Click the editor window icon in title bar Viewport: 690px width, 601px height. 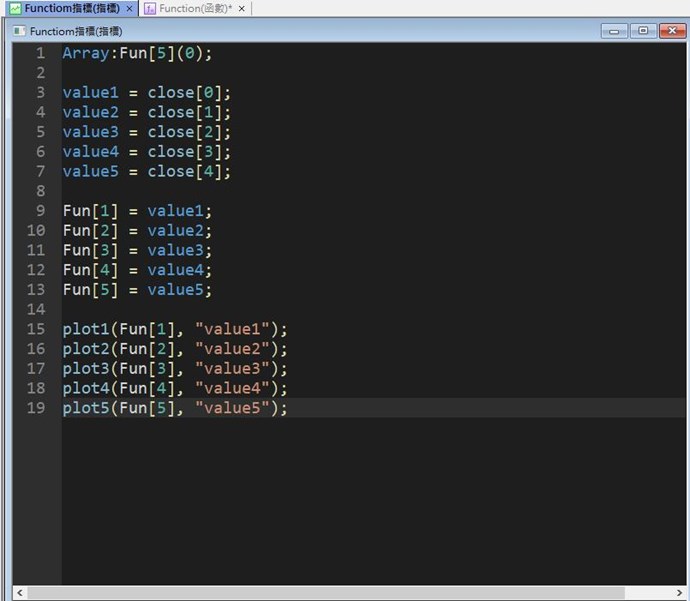[x=20, y=31]
